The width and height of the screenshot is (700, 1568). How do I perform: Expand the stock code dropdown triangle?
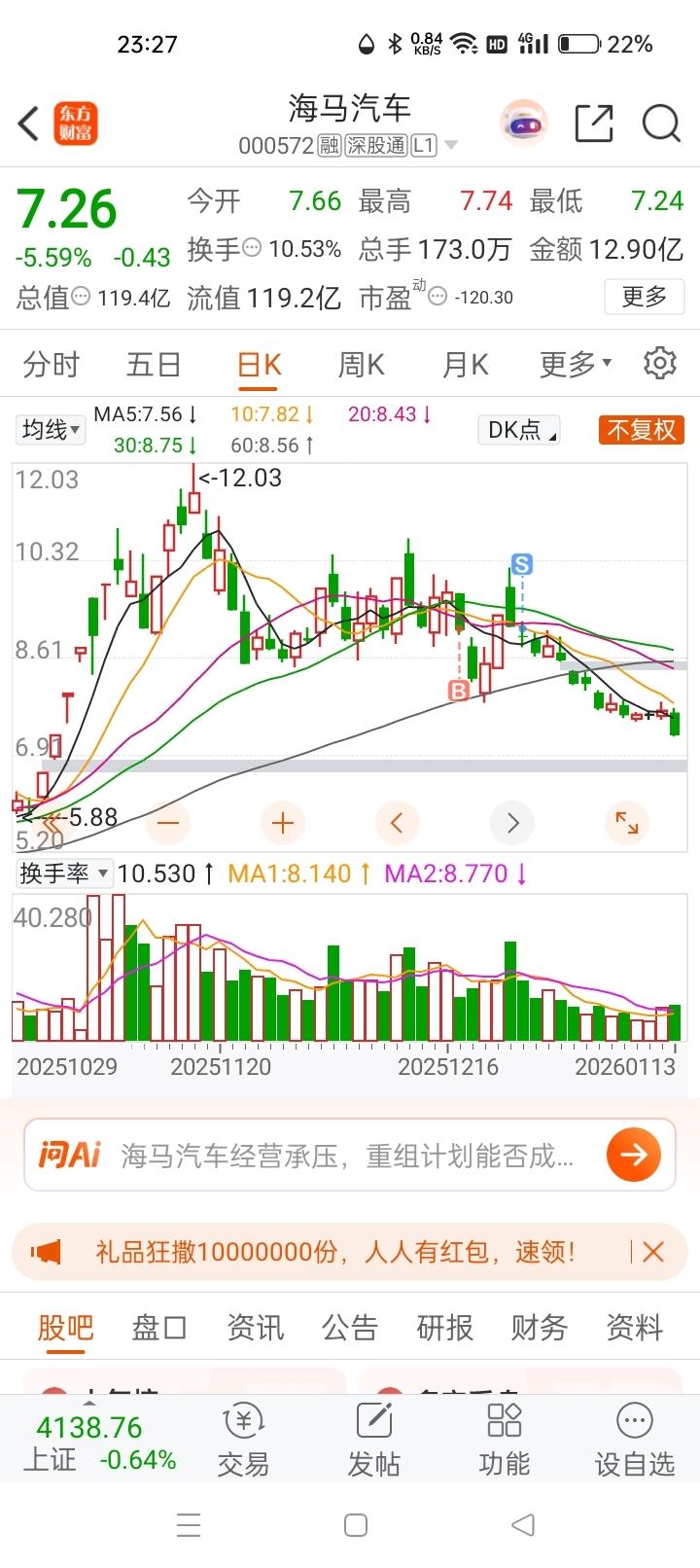pyautogui.click(x=450, y=146)
